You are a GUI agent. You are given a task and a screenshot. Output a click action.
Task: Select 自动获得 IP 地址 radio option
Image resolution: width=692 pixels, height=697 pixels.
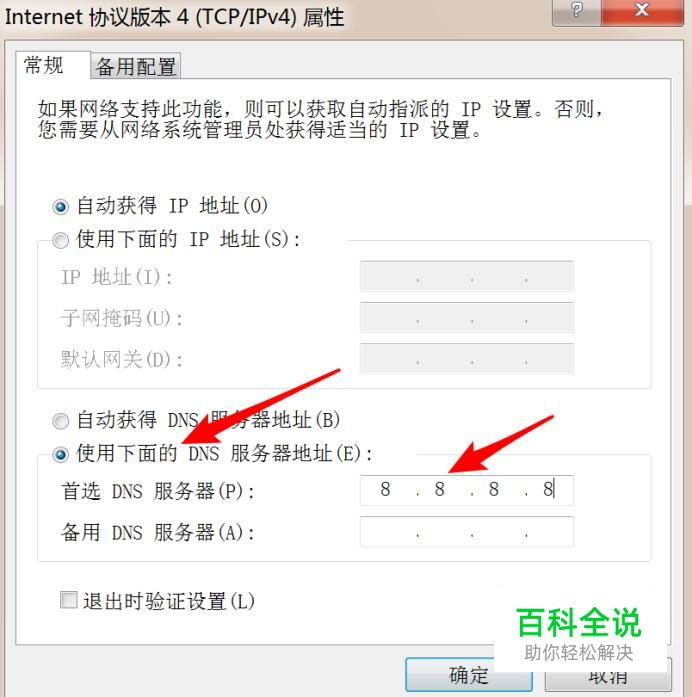60,207
